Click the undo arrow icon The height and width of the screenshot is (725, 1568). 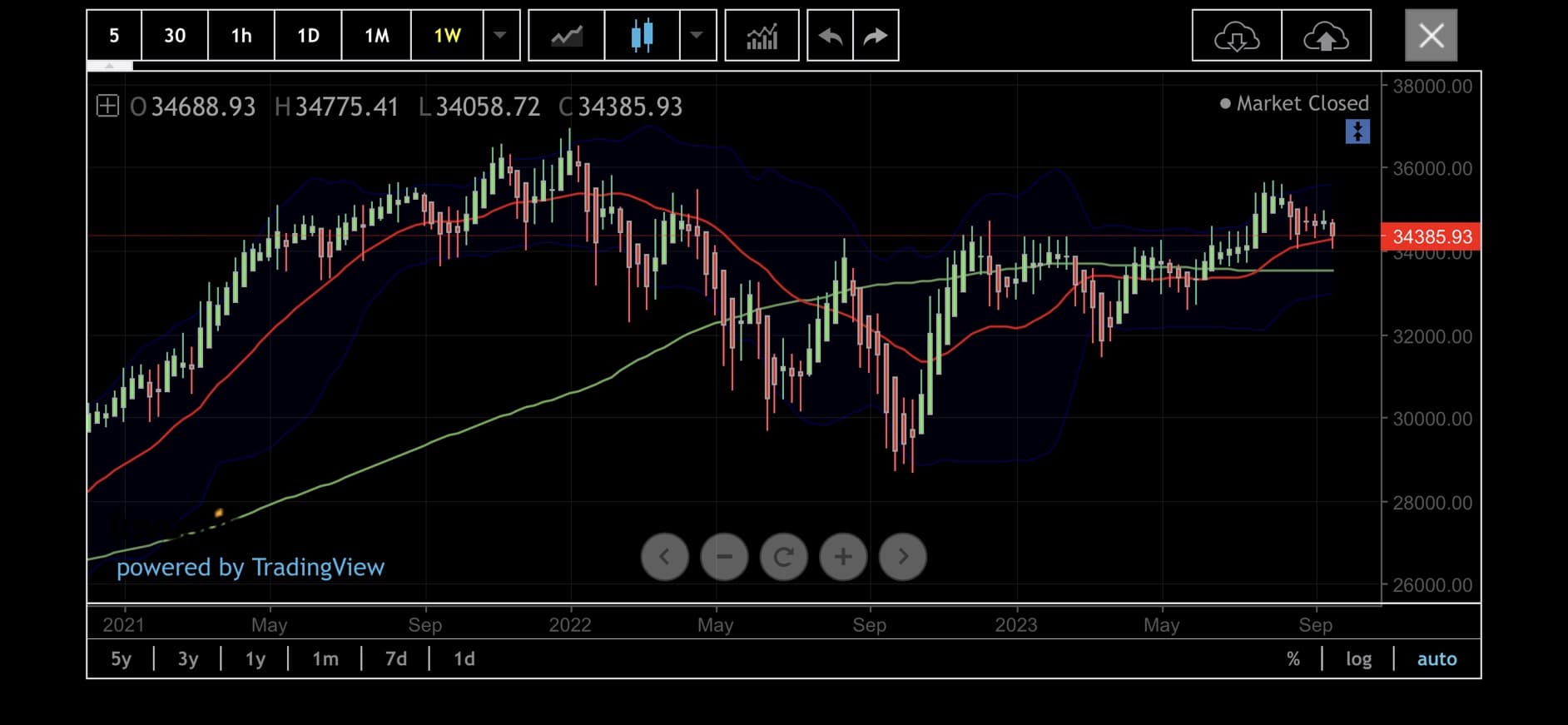pyautogui.click(x=830, y=36)
